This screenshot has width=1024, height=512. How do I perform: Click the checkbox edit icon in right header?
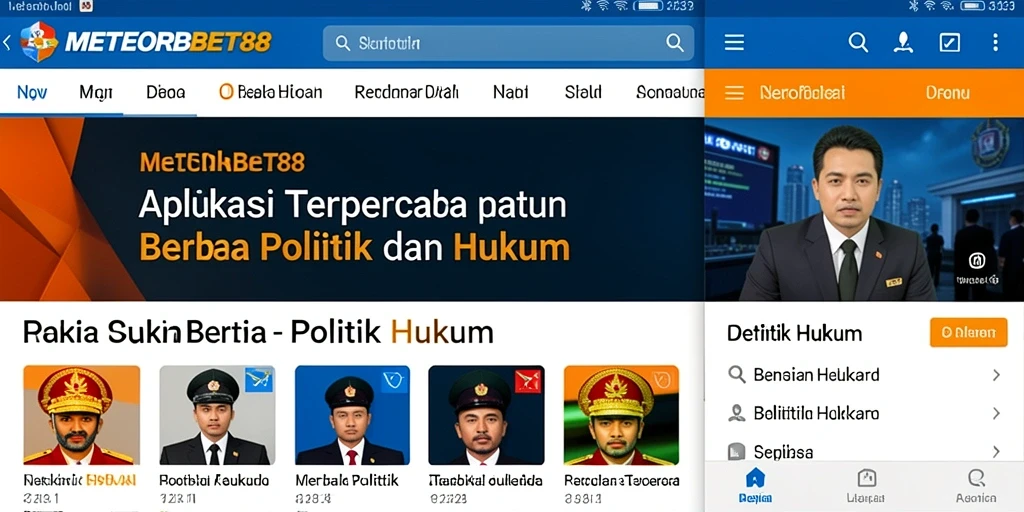[x=949, y=43]
